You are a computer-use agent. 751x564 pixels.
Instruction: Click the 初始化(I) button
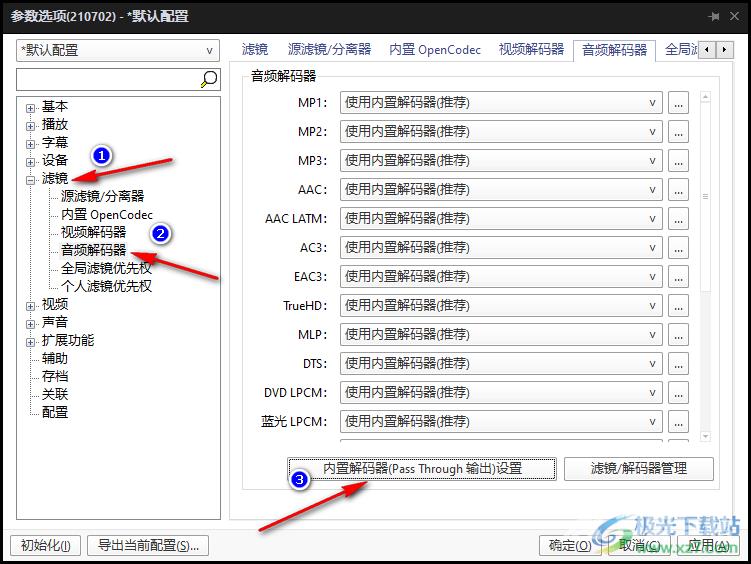[x=46, y=545]
